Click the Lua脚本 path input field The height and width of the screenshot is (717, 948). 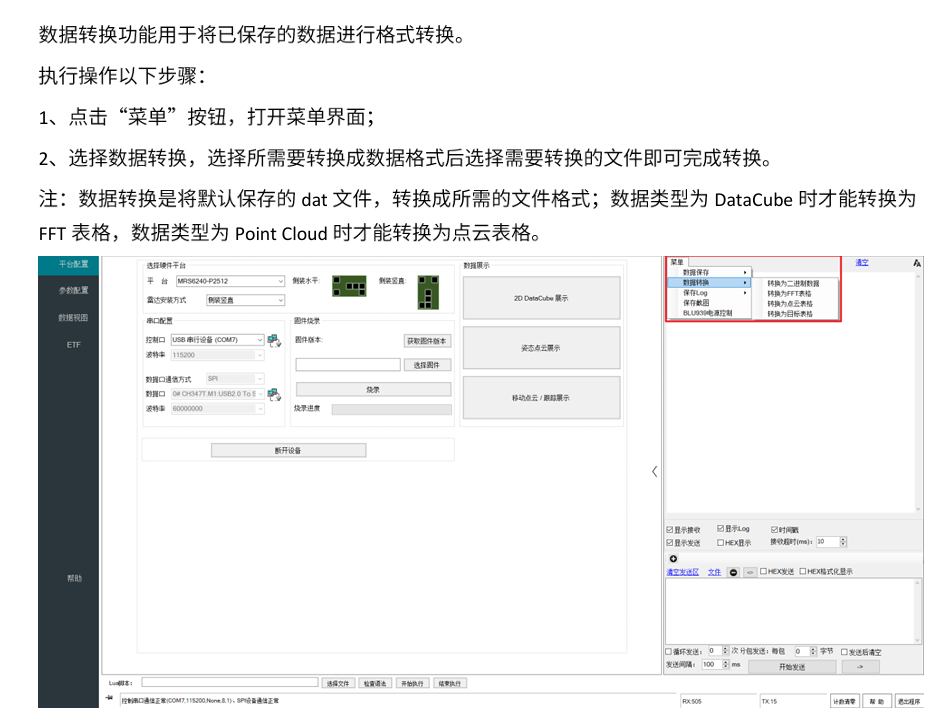[x=230, y=682]
